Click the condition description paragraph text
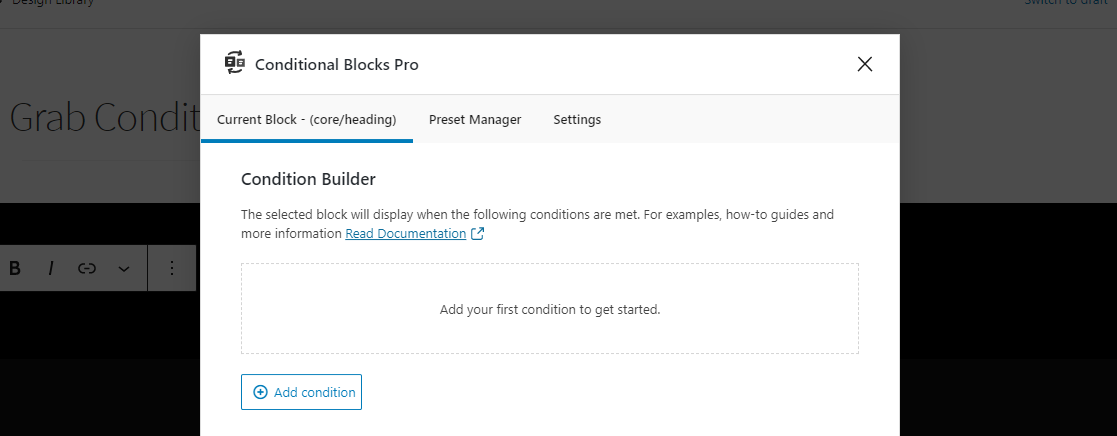The height and width of the screenshot is (436, 1117). (x=537, y=224)
